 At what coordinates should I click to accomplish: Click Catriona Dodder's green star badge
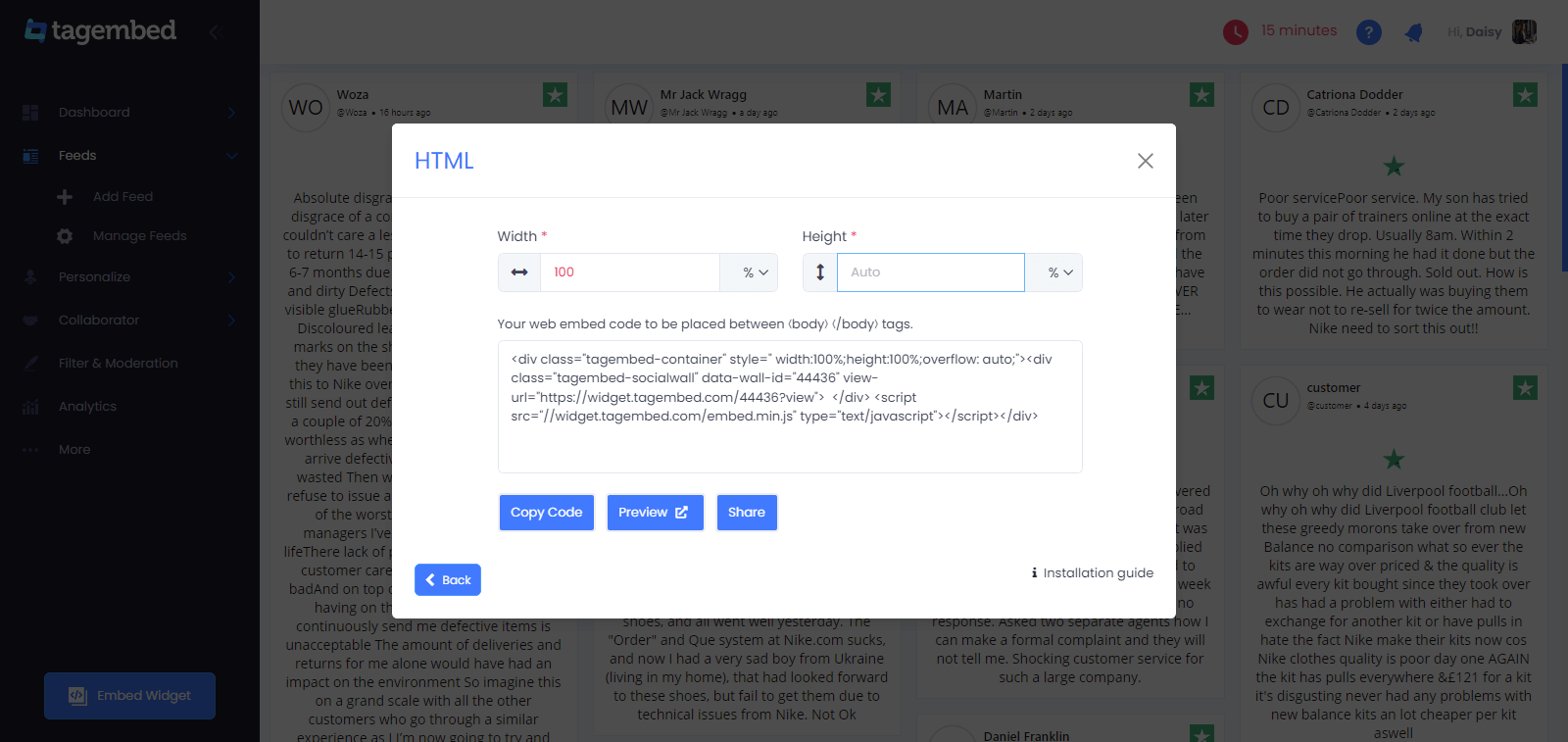tap(1525, 95)
